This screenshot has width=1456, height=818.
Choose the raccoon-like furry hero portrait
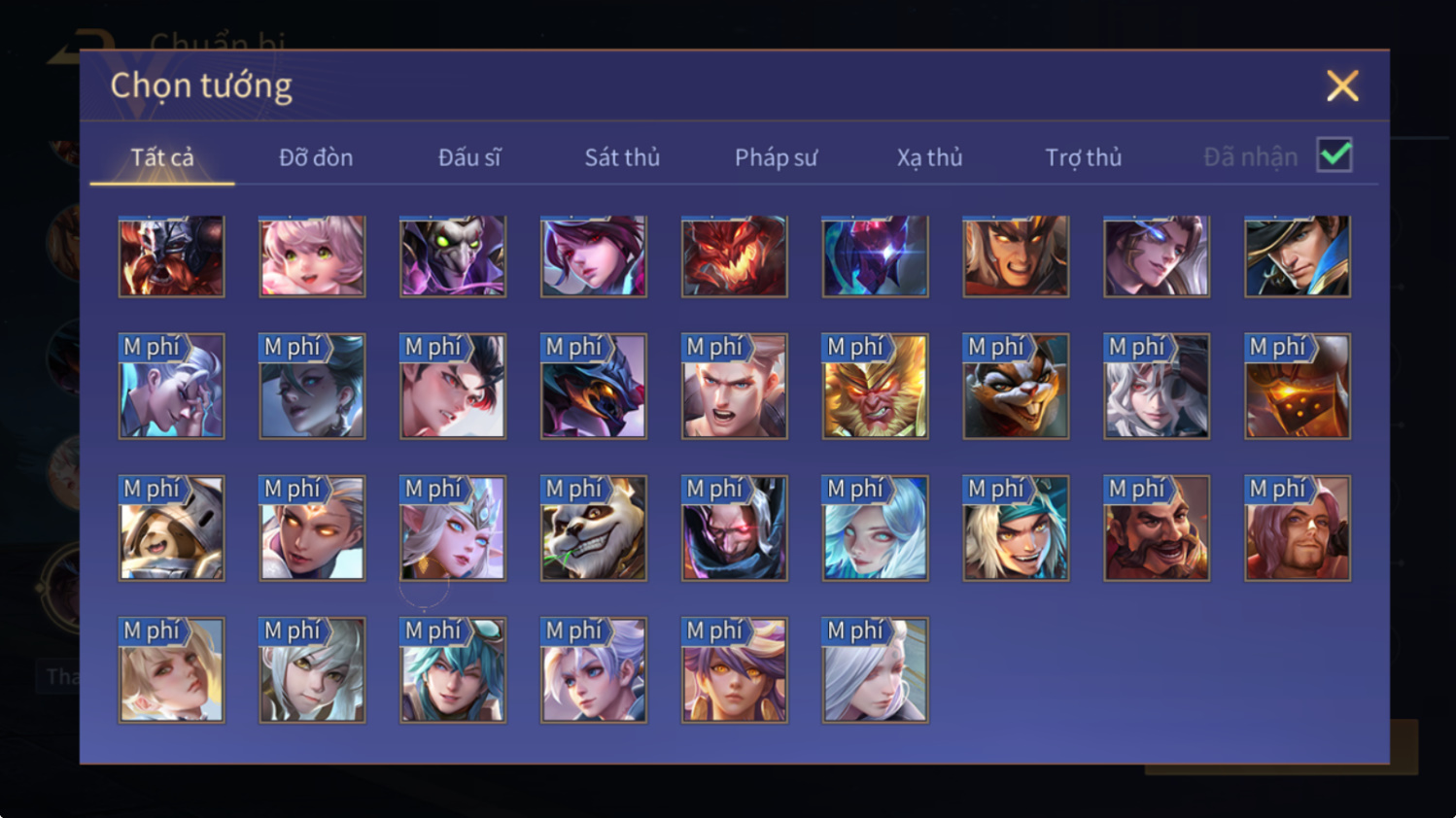1016,387
